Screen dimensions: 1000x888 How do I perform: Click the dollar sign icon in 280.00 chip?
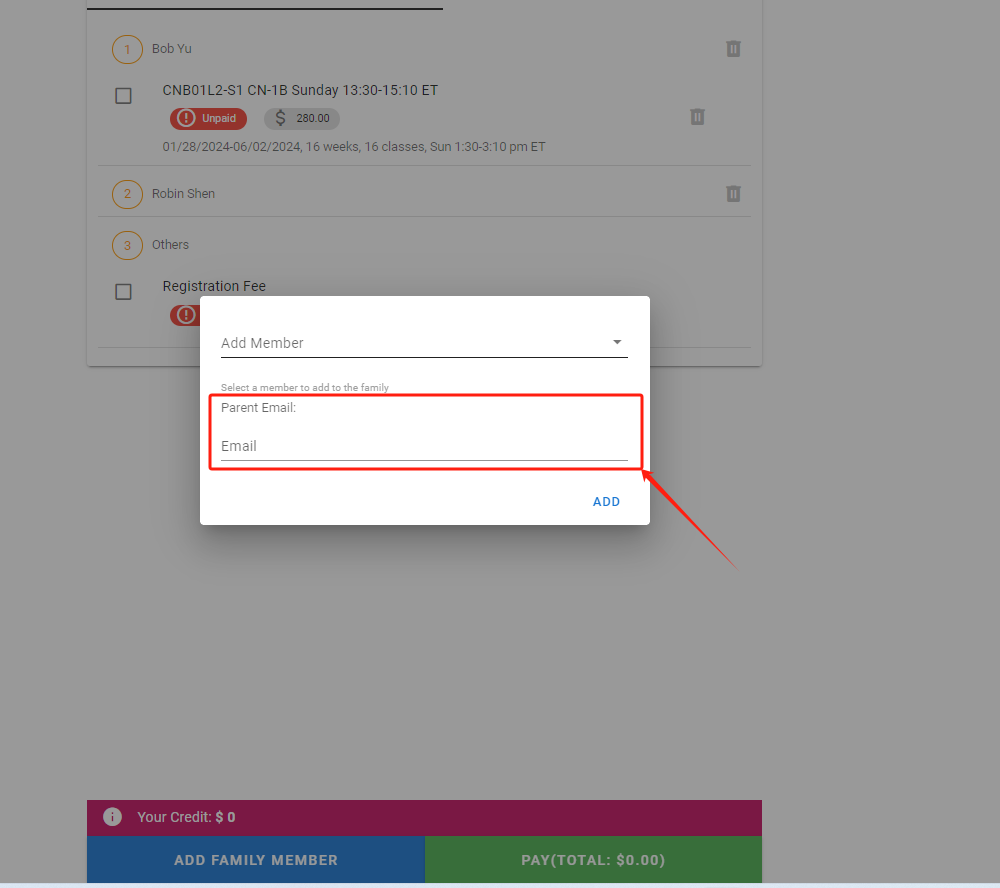pyautogui.click(x=280, y=118)
